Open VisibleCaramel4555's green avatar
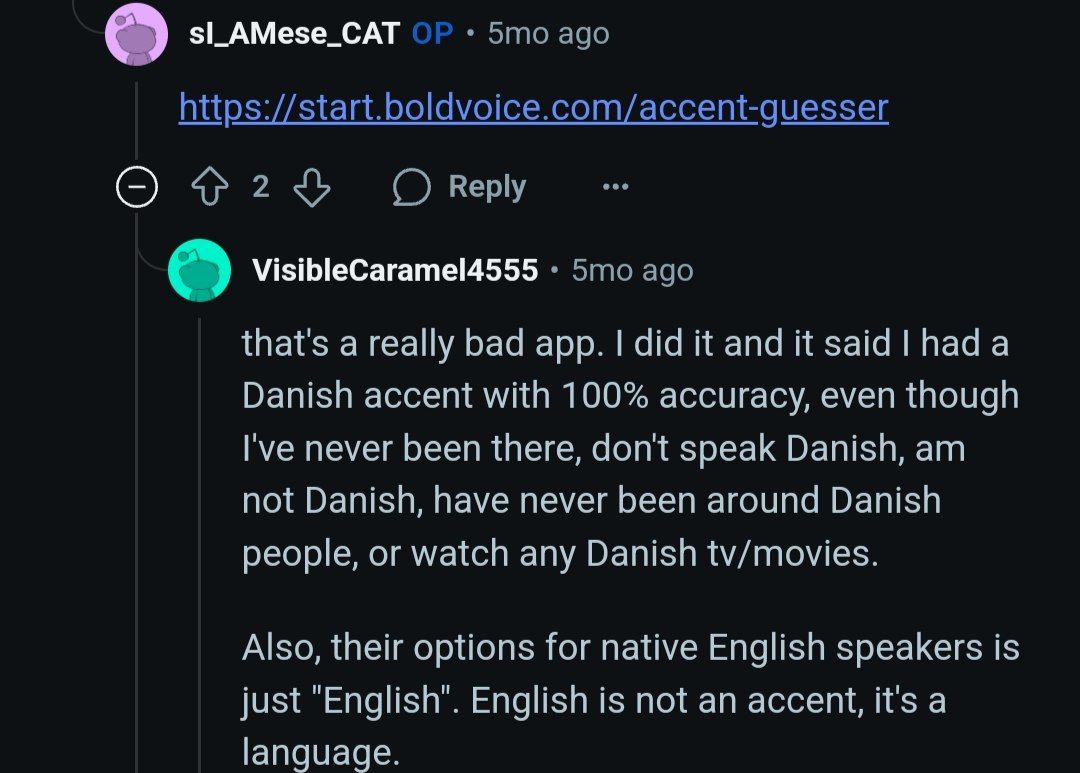The width and height of the screenshot is (1080, 773). click(x=200, y=270)
